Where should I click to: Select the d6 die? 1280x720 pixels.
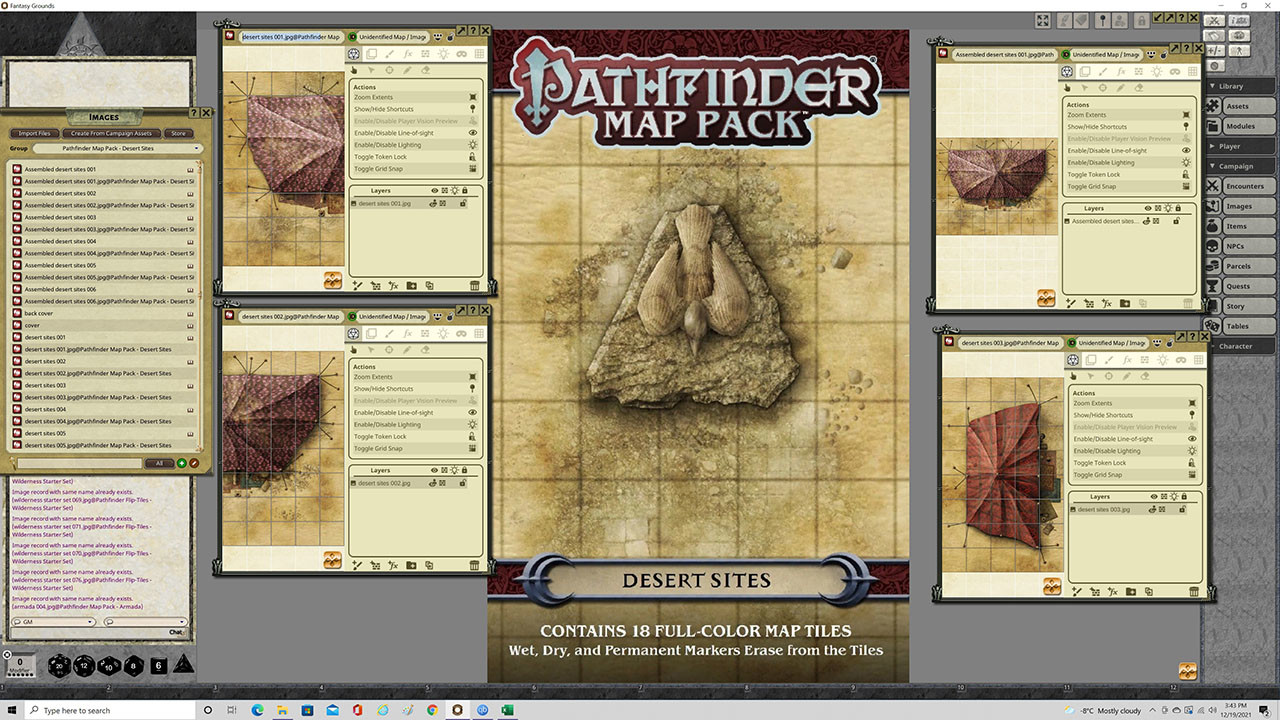click(158, 665)
